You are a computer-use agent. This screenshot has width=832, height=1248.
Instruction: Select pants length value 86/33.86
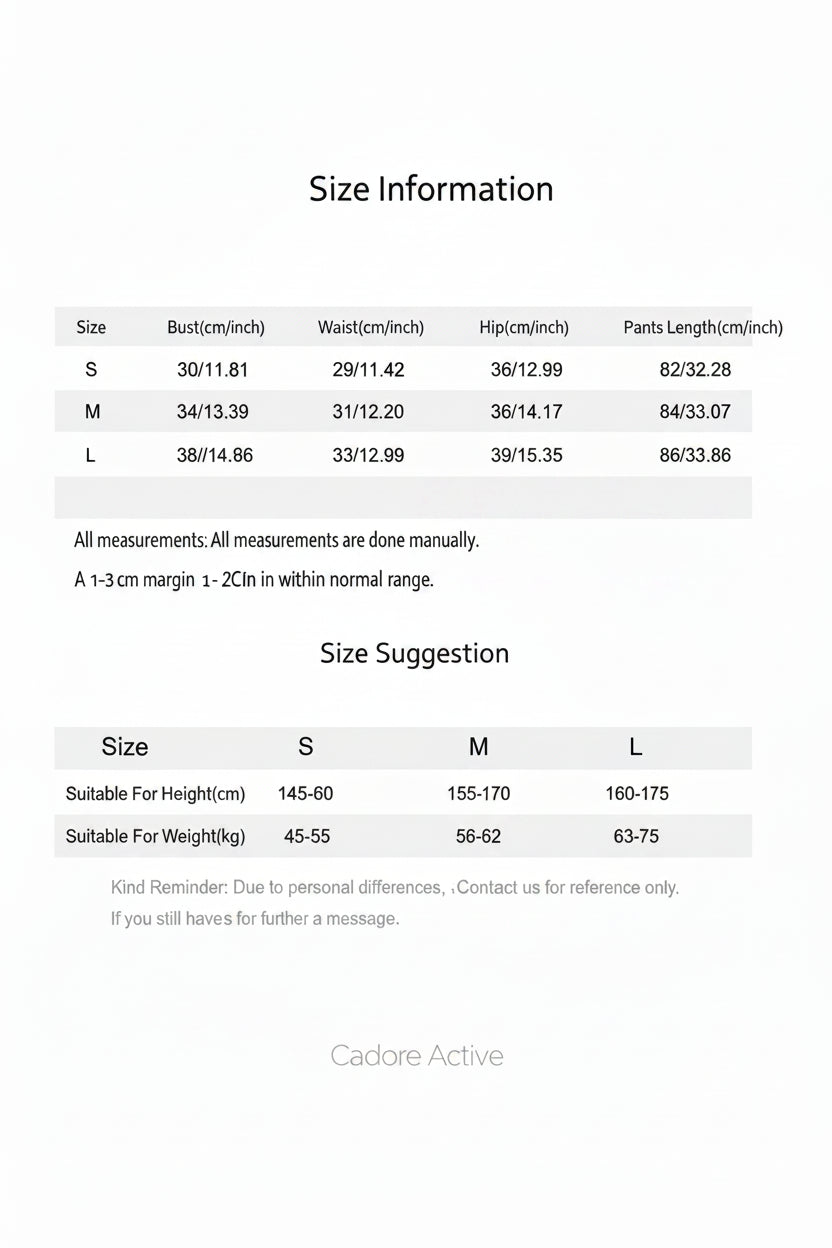(695, 455)
